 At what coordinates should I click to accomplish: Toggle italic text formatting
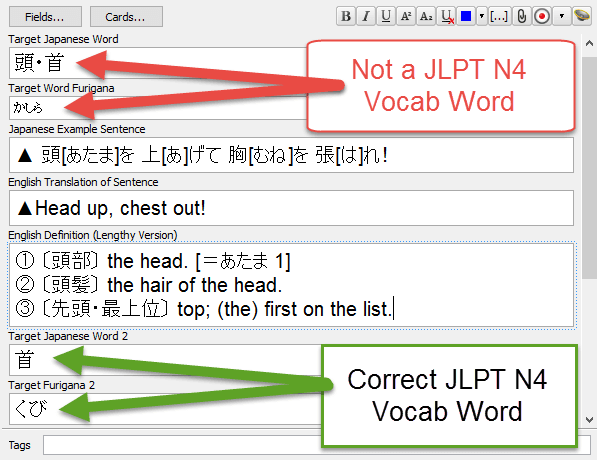point(366,16)
